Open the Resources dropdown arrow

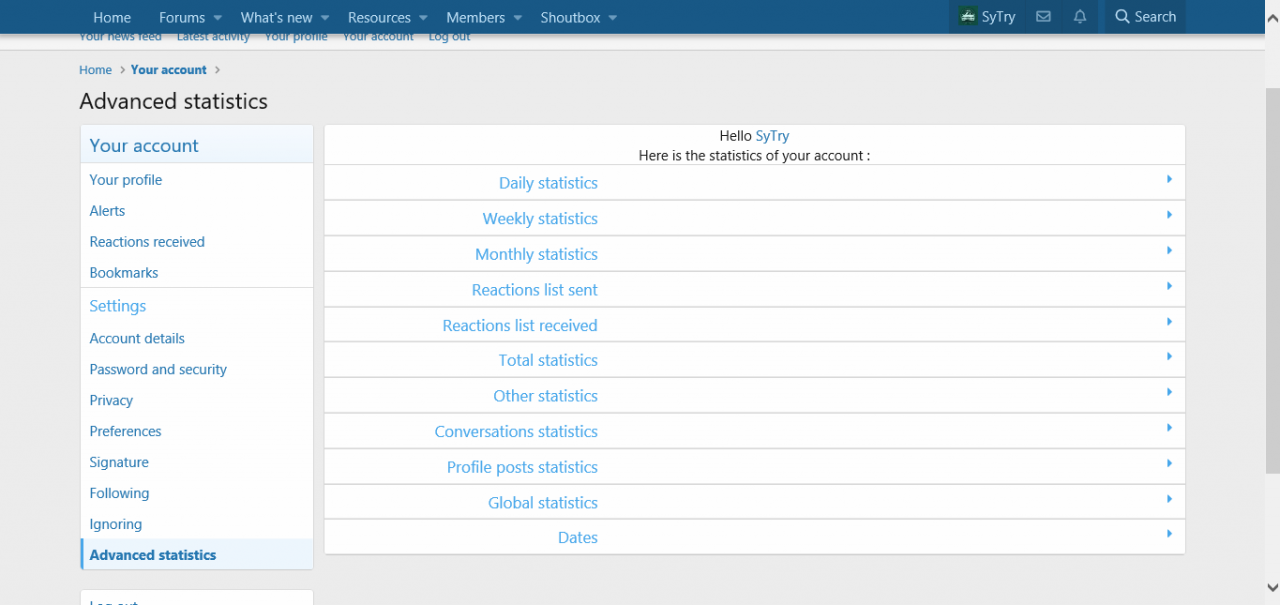pyautogui.click(x=423, y=18)
